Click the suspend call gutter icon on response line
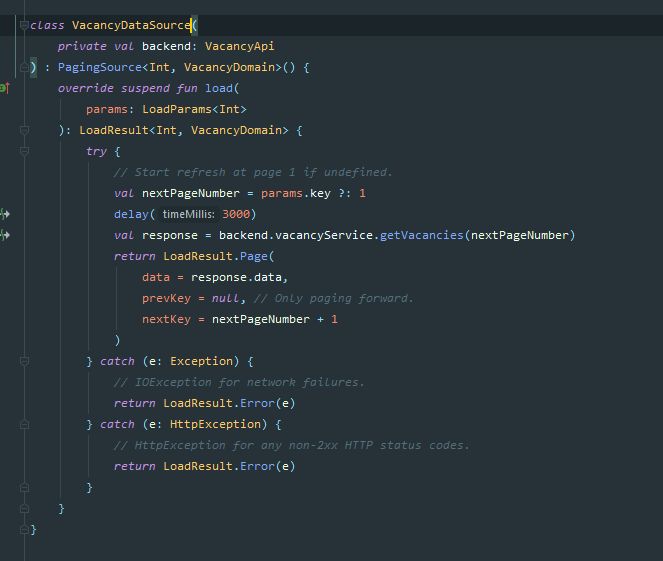This screenshot has width=663, height=561. click(5, 235)
